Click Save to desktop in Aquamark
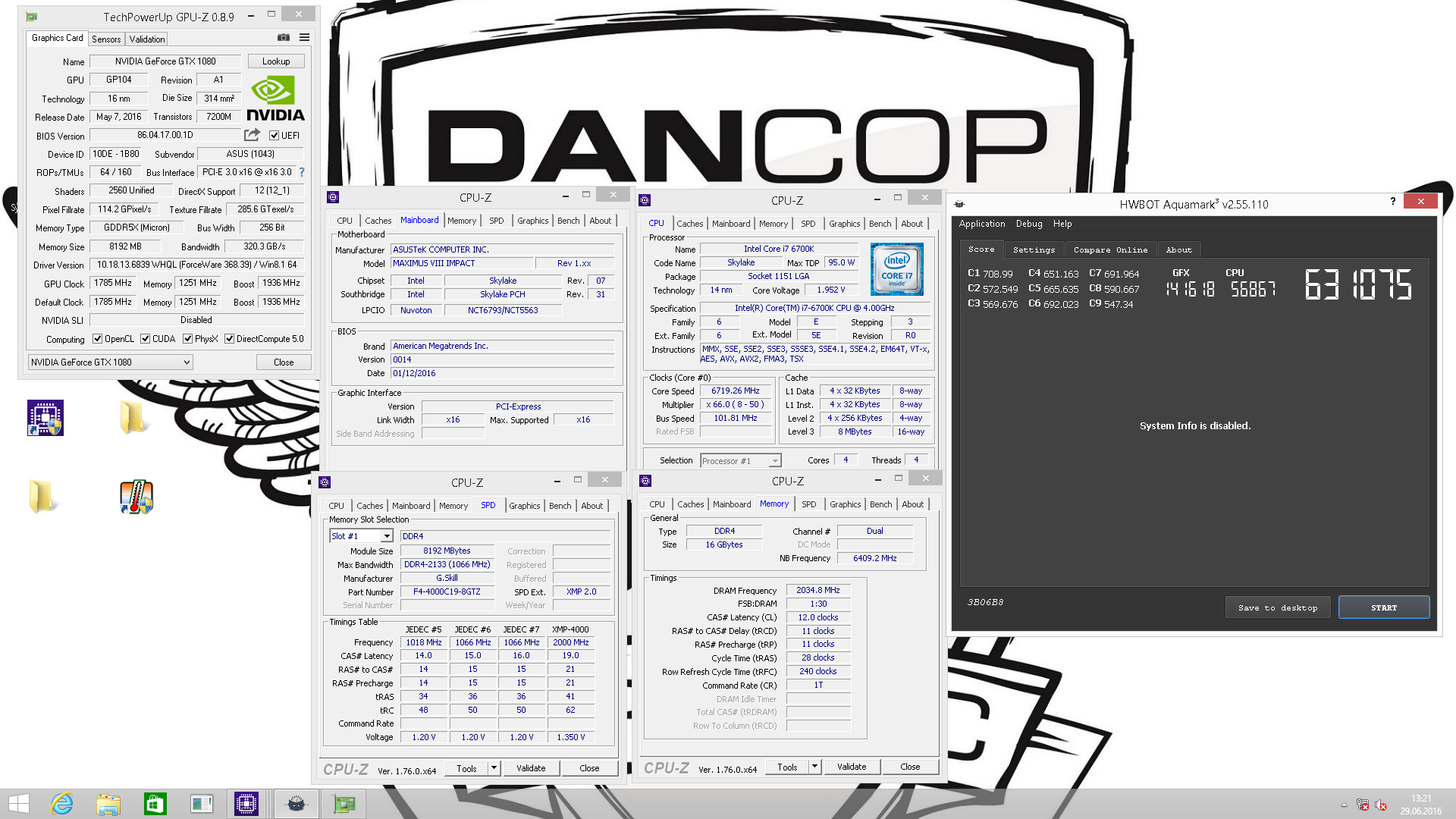Viewport: 1456px width, 819px height. coord(1278,607)
